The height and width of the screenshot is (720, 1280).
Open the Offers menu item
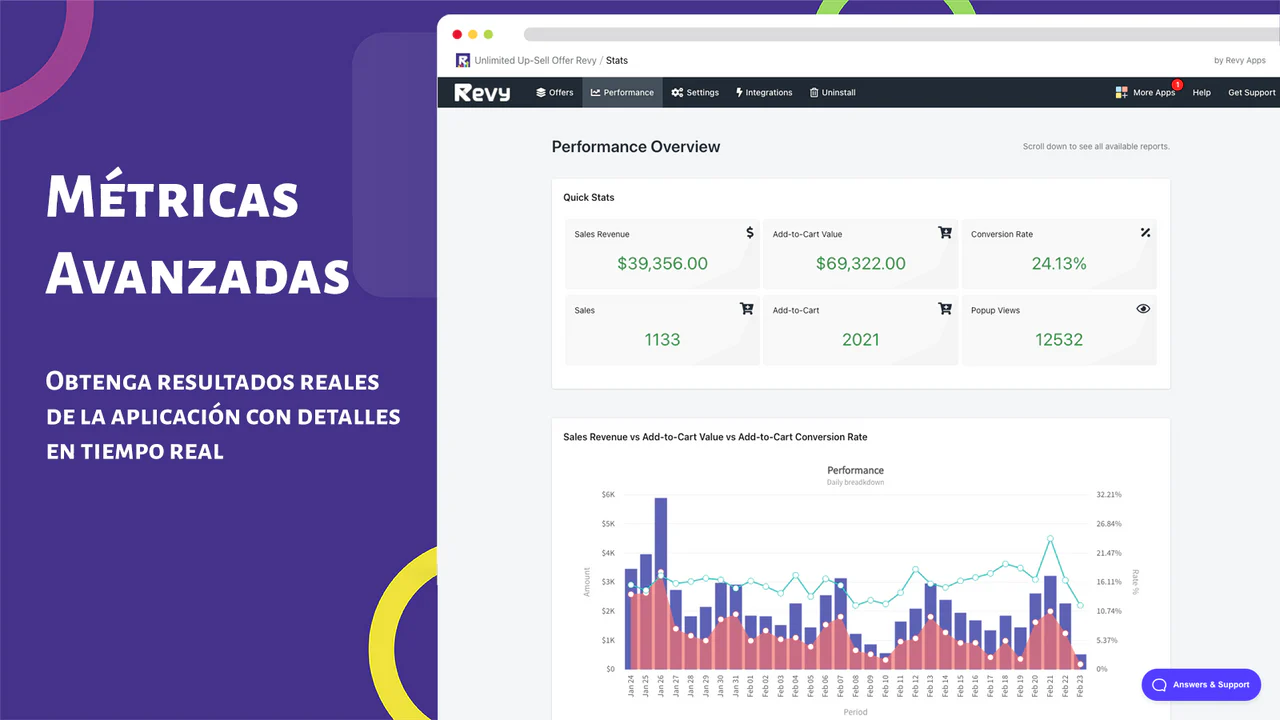[x=554, y=92]
